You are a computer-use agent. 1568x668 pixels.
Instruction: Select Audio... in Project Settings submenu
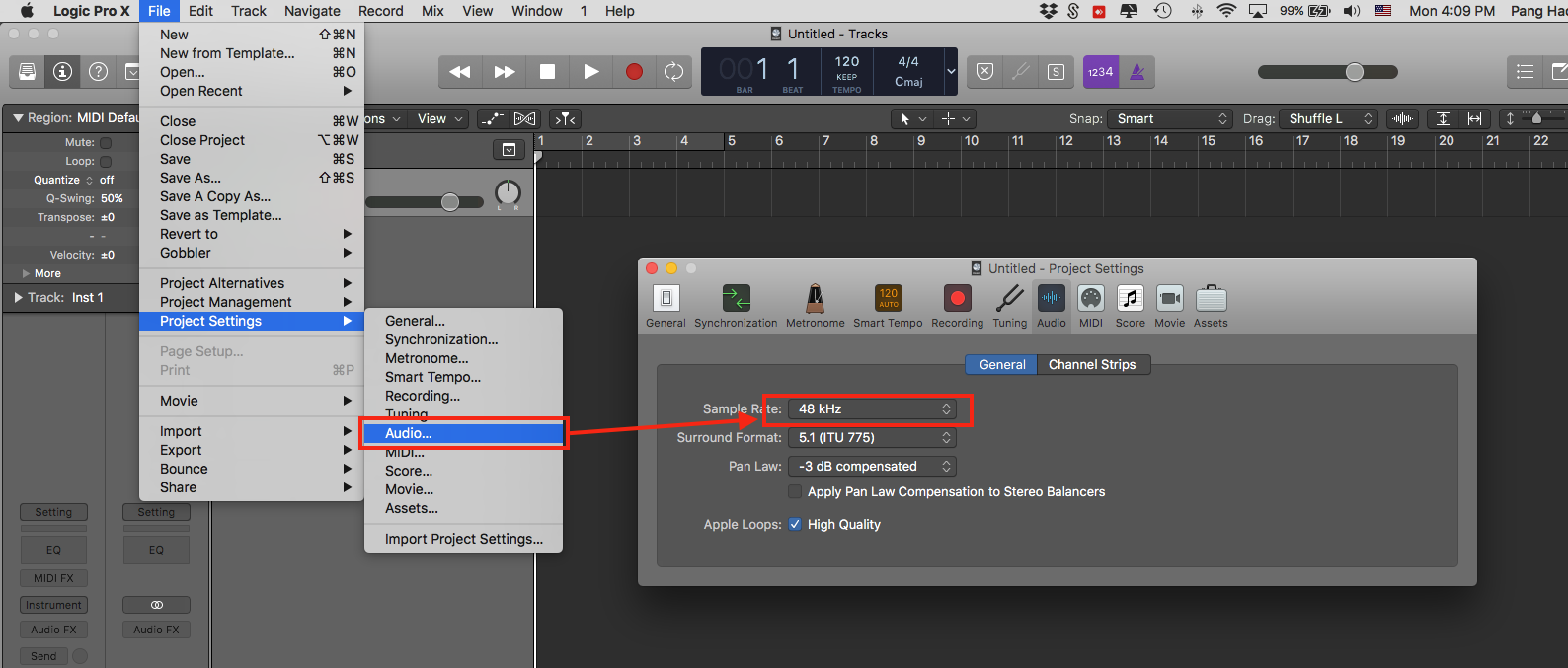(x=464, y=433)
